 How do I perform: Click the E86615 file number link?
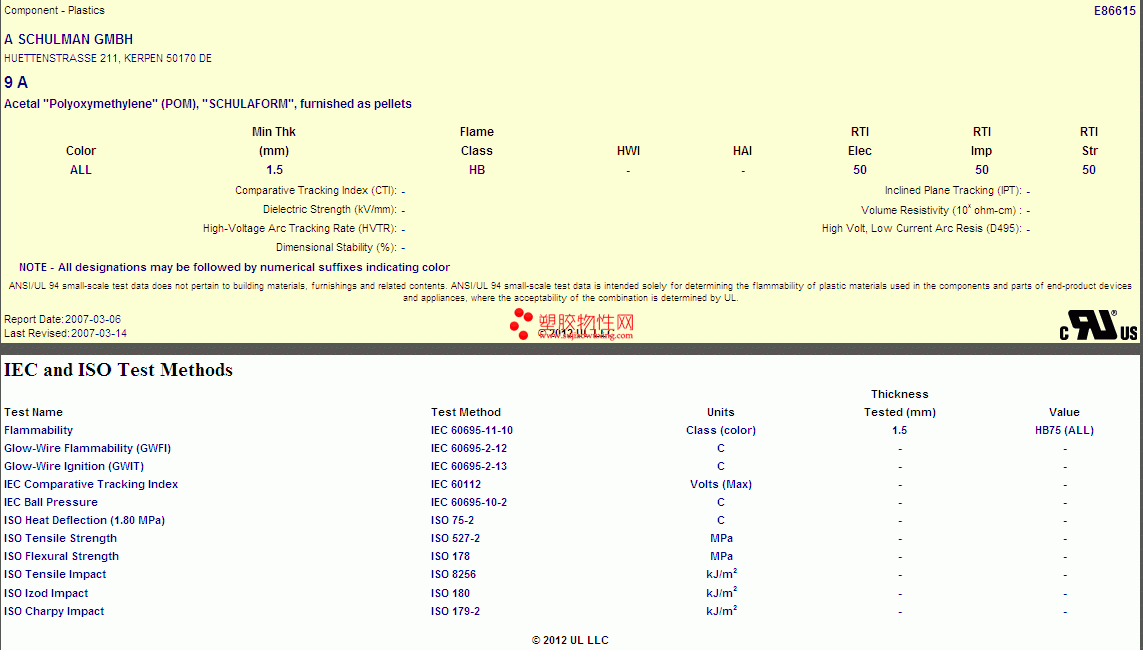[1115, 11]
